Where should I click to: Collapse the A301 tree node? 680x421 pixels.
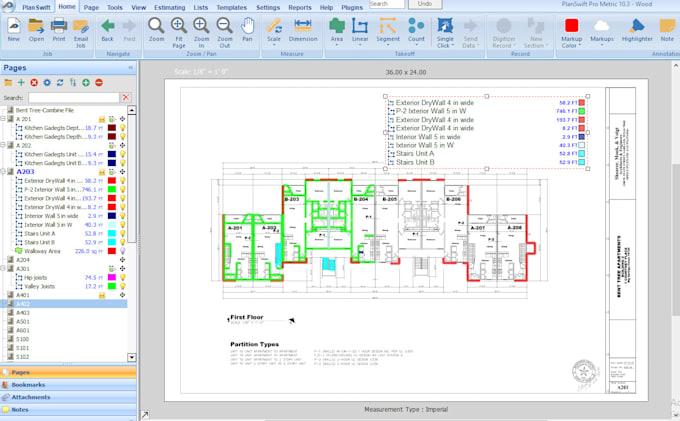pyautogui.click(x=3, y=269)
